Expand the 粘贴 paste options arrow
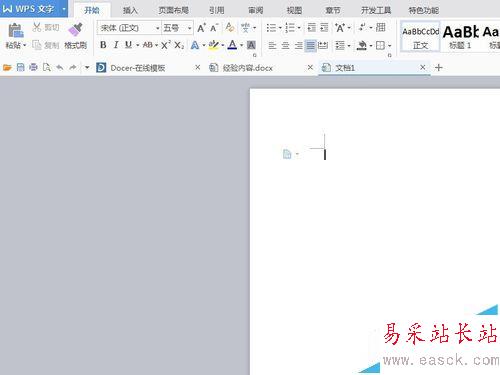This screenshot has width=500, height=375. pyautogui.click(x=25, y=45)
